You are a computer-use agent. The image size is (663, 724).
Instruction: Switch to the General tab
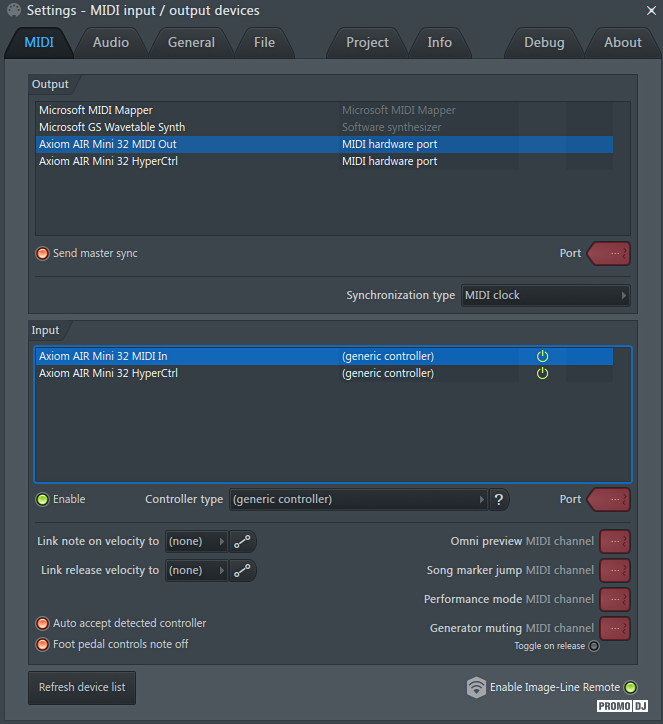[x=191, y=42]
